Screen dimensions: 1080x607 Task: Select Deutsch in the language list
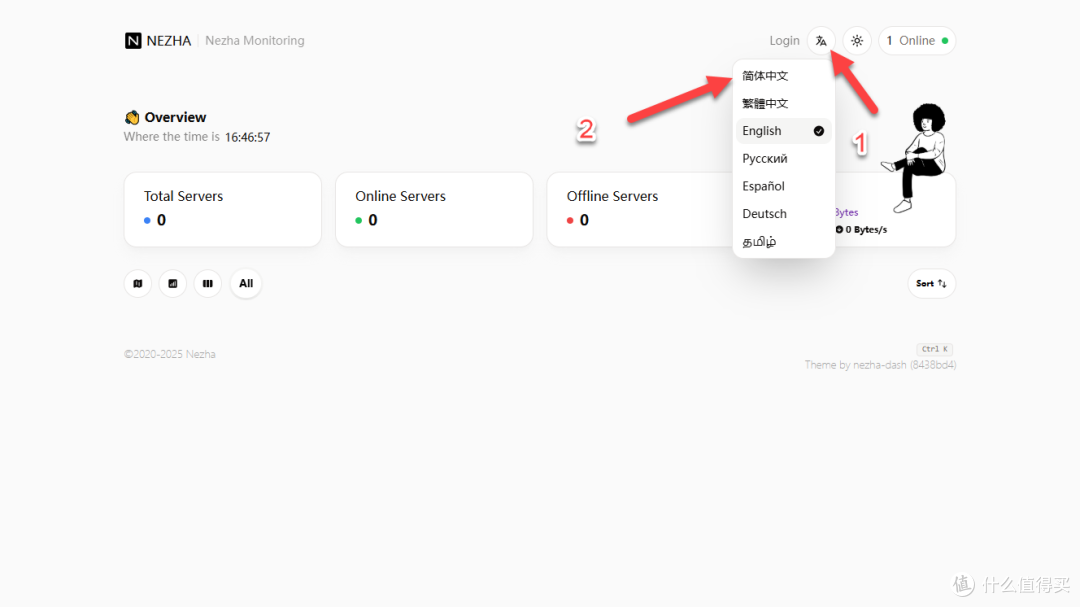(765, 214)
